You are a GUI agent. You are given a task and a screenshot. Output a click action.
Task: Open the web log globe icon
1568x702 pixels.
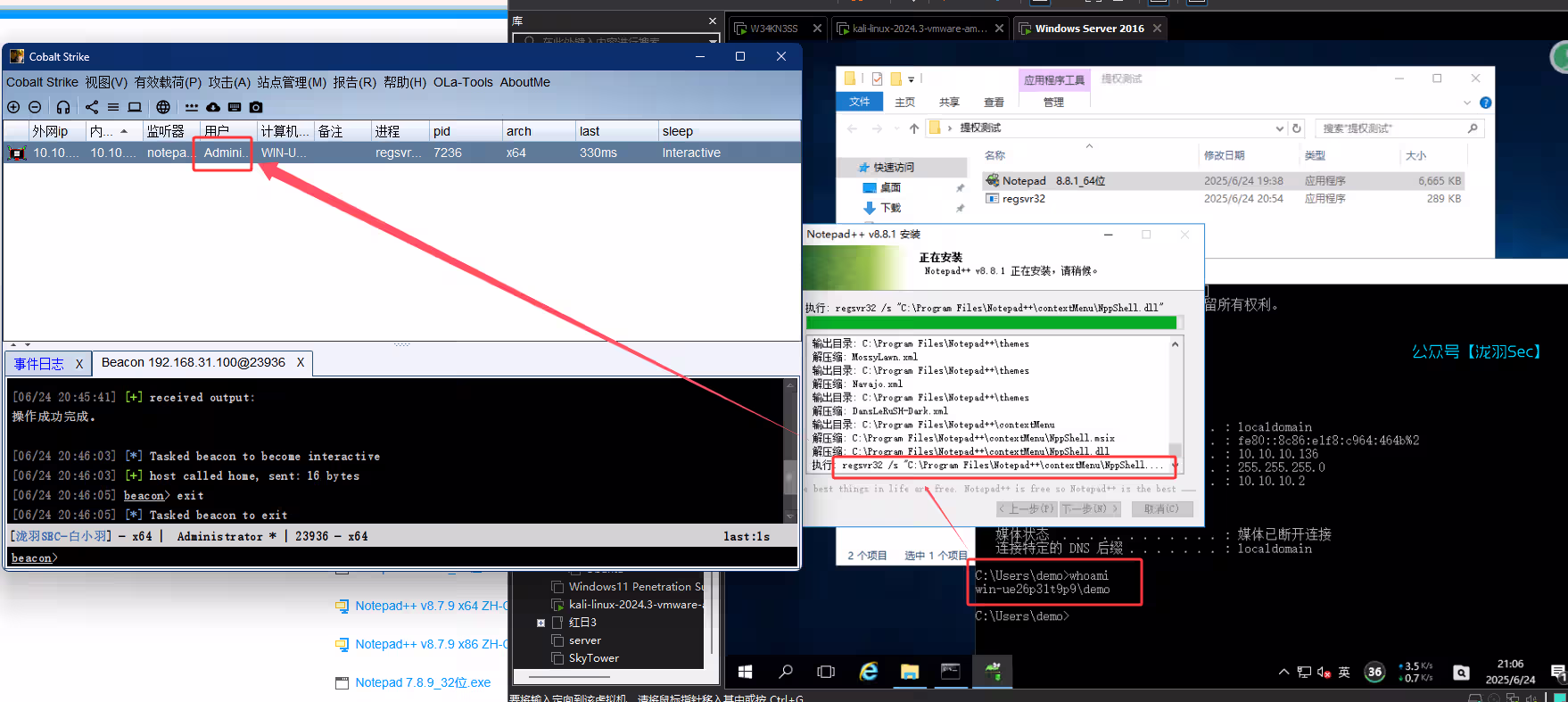tap(163, 107)
